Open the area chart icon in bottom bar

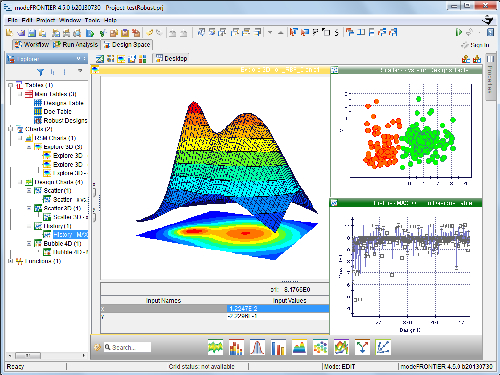click(x=299, y=348)
